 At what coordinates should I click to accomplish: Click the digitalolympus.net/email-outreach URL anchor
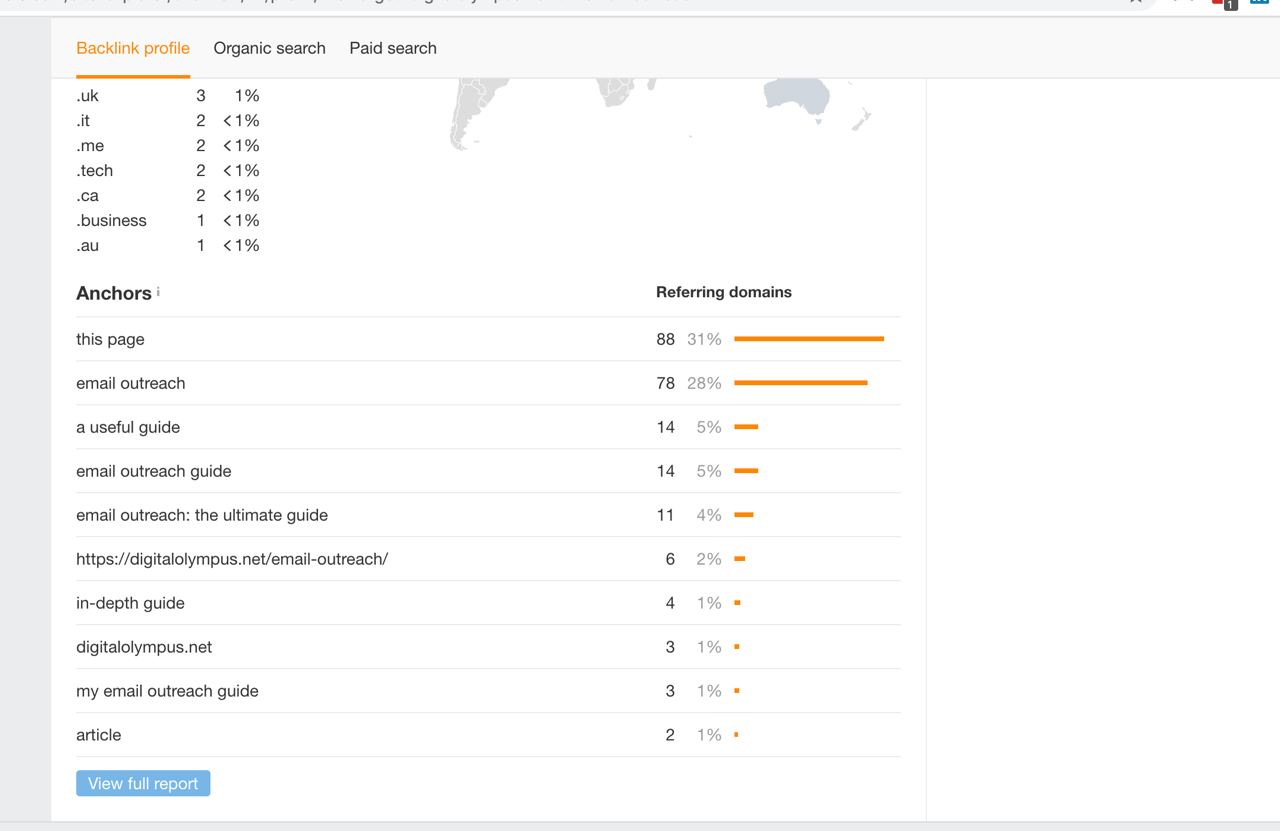pos(232,559)
